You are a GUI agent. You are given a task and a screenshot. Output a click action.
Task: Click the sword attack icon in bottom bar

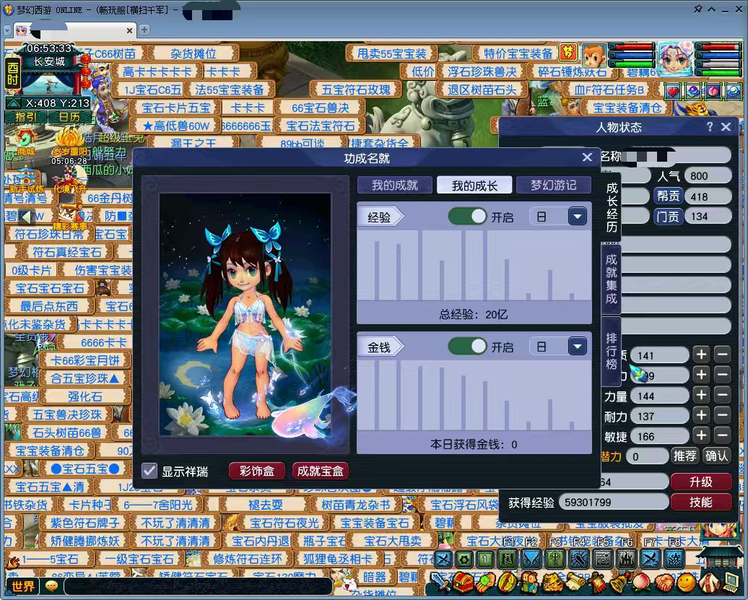(x=440, y=582)
